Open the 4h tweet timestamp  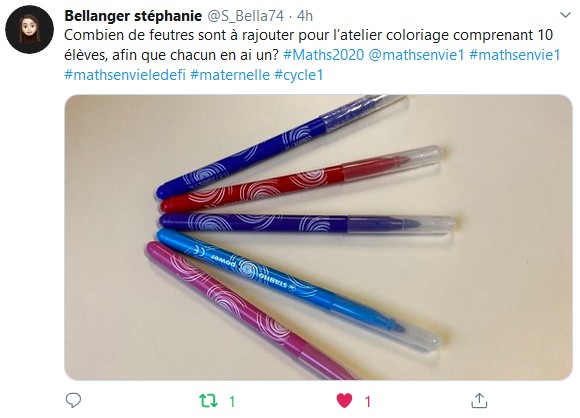(305, 16)
